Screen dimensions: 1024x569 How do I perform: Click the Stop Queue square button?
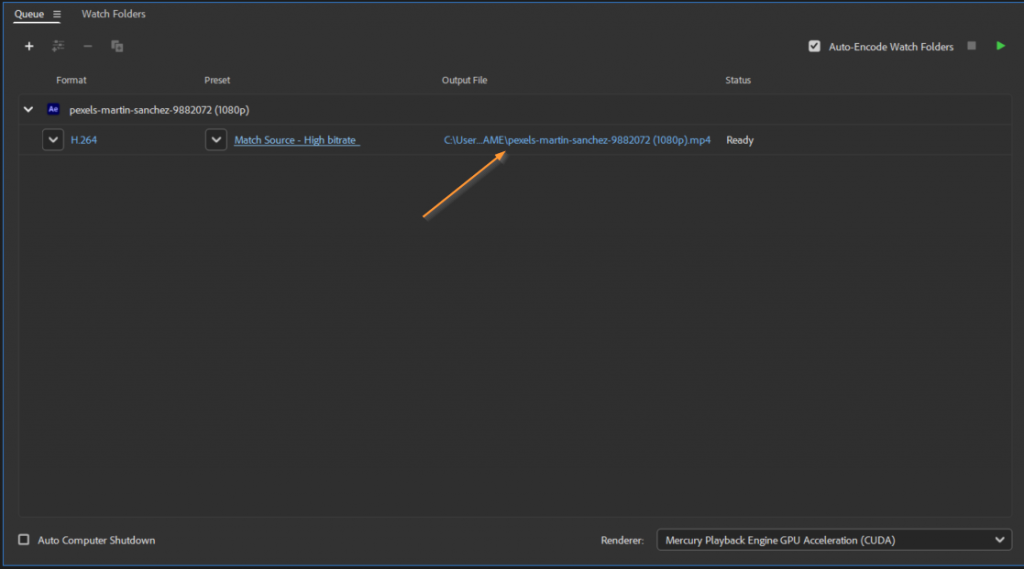pyautogui.click(x=971, y=46)
